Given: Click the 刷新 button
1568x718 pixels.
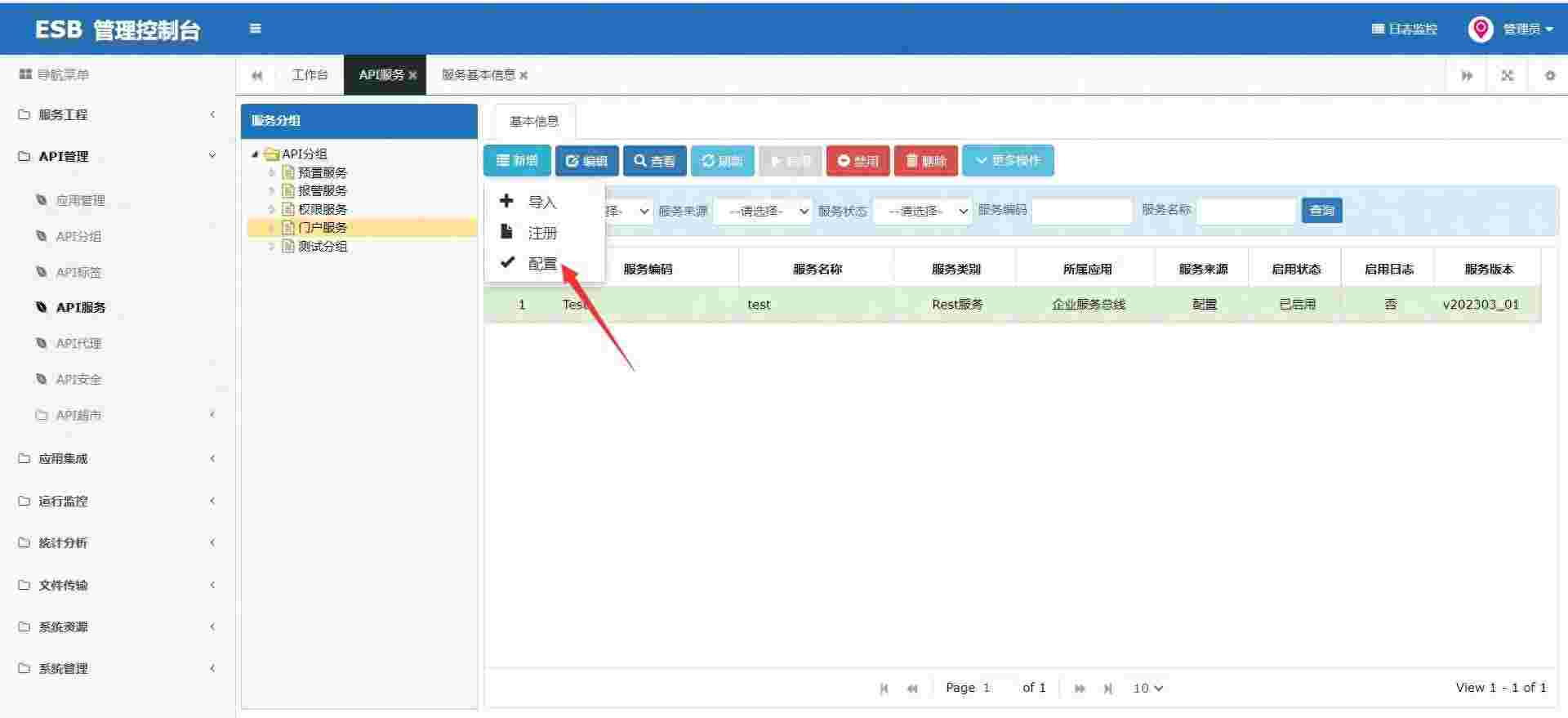Looking at the screenshot, I should (x=723, y=161).
